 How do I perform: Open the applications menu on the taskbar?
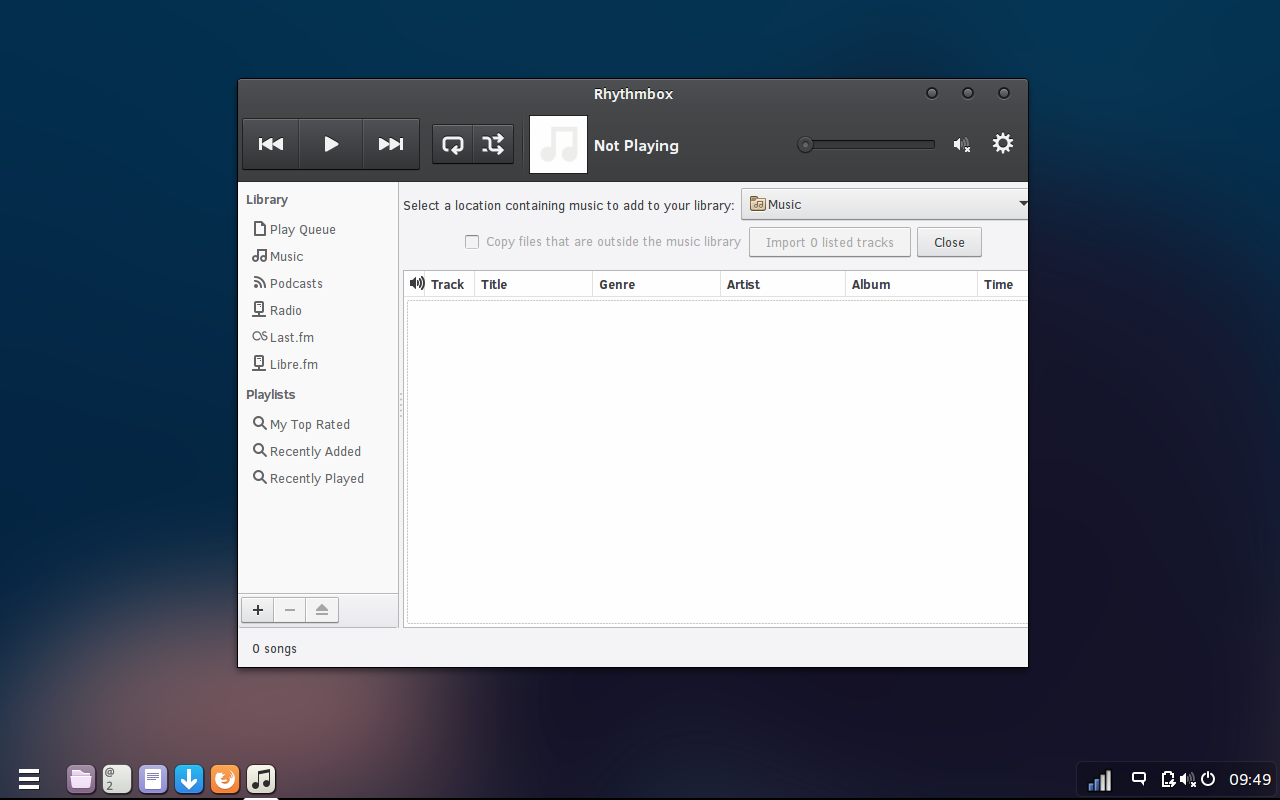click(x=28, y=778)
